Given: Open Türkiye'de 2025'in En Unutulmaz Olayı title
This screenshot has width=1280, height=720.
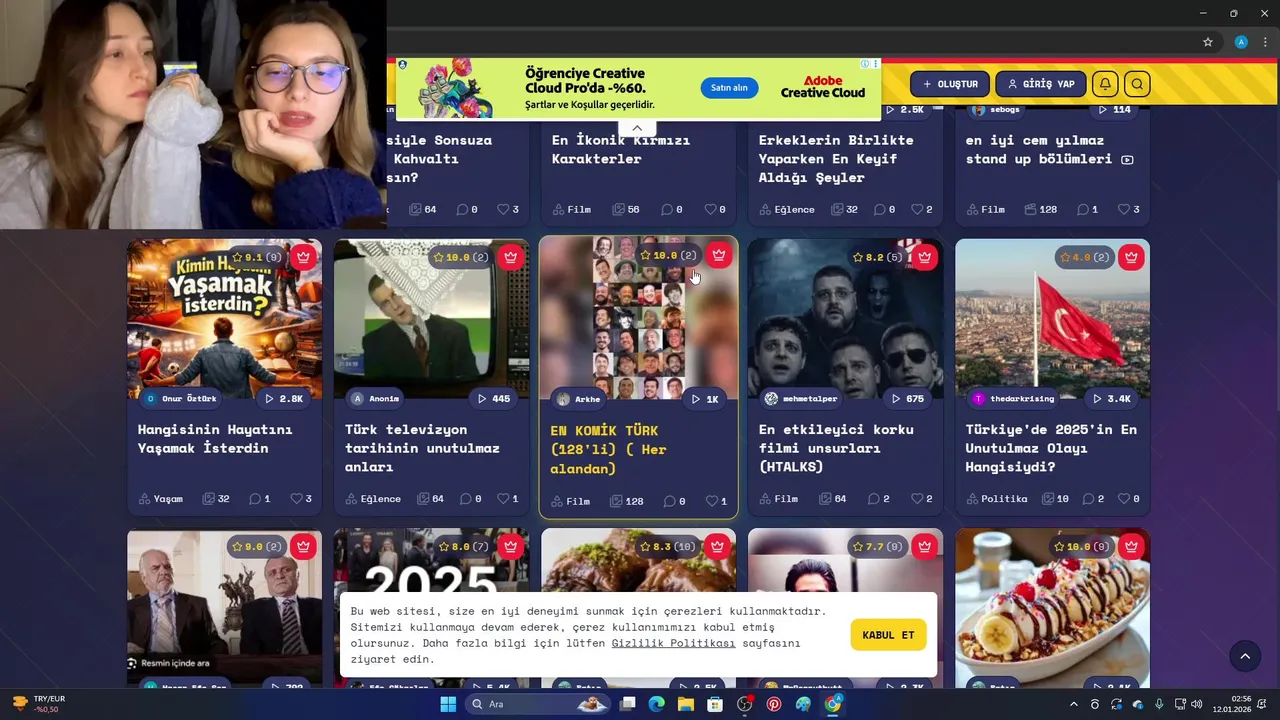Looking at the screenshot, I should 1051,448.
